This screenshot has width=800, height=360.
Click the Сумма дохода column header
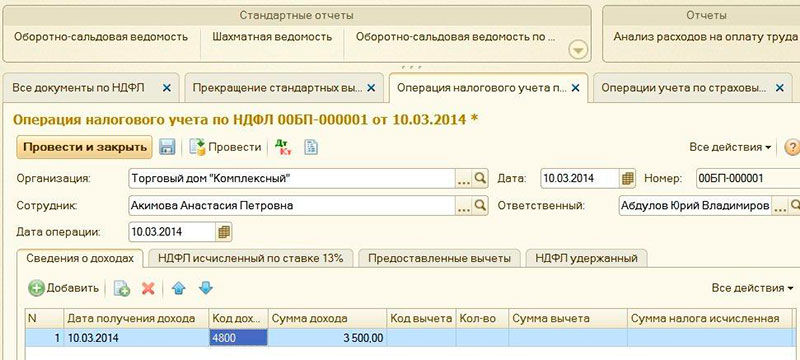pyautogui.click(x=327, y=319)
